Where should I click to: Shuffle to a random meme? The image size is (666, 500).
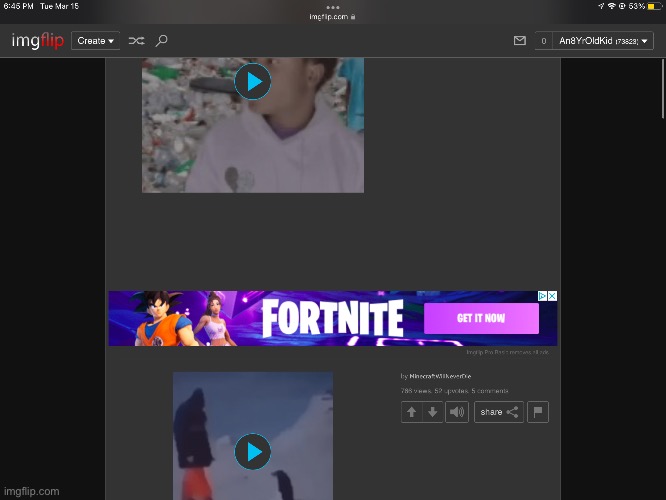click(136, 41)
